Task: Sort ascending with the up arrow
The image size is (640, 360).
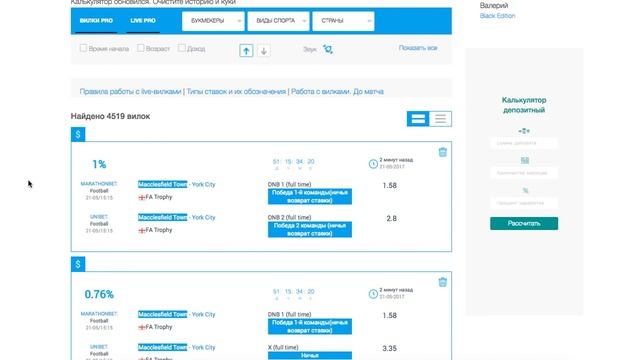Action: (x=246, y=51)
